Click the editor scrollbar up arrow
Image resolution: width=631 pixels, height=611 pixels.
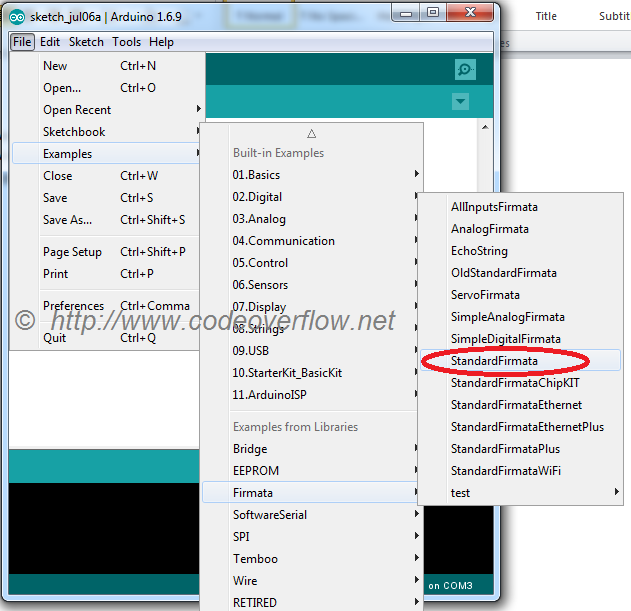click(x=485, y=127)
